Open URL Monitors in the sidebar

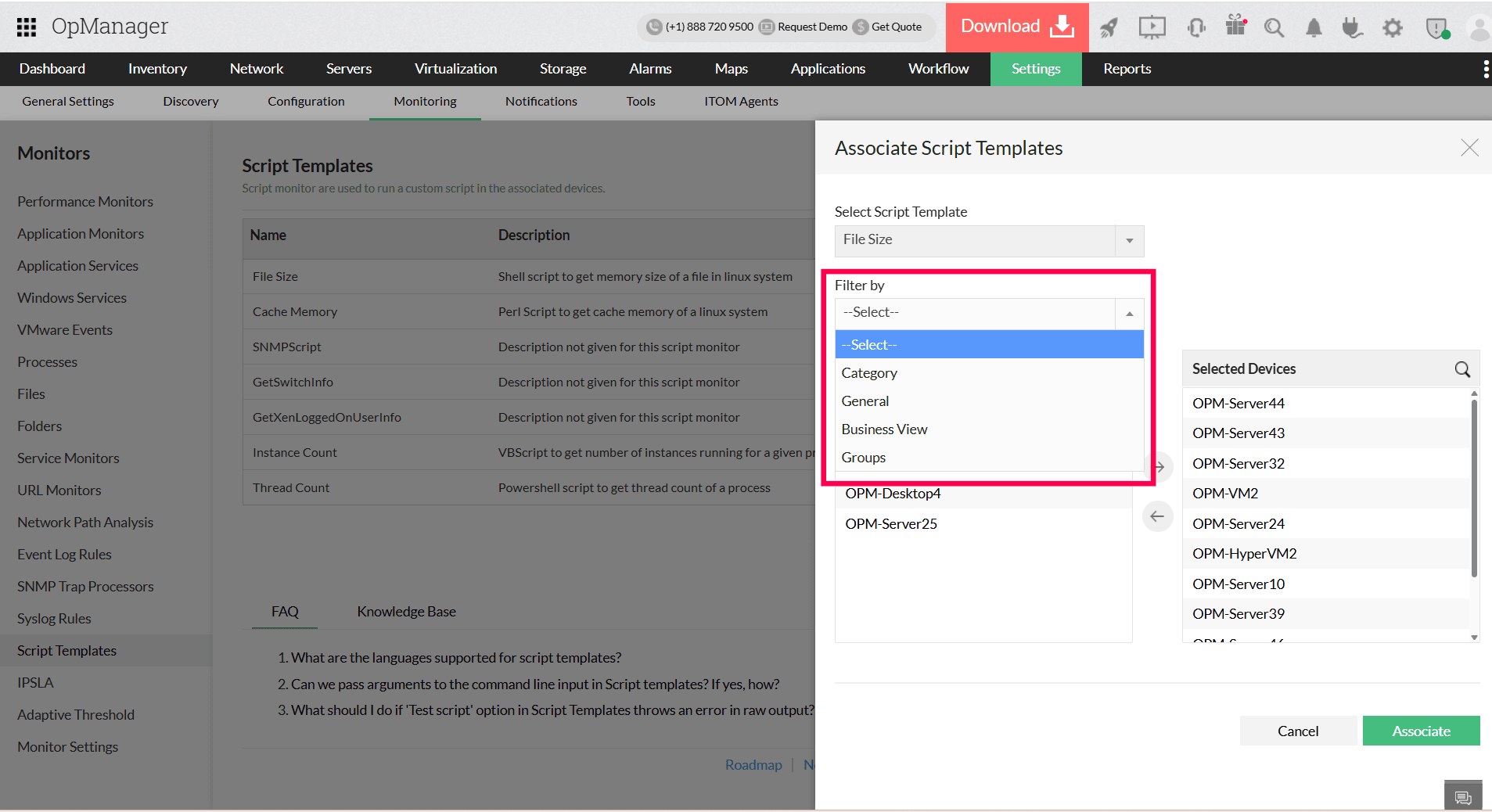click(x=59, y=490)
